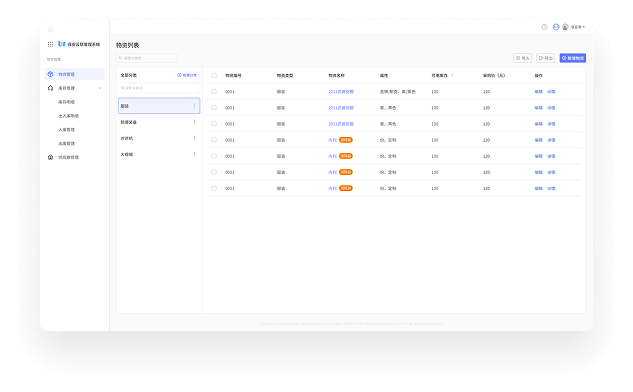
Task: Check the box of the second table row
Action: pyautogui.click(x=214, y=108)
